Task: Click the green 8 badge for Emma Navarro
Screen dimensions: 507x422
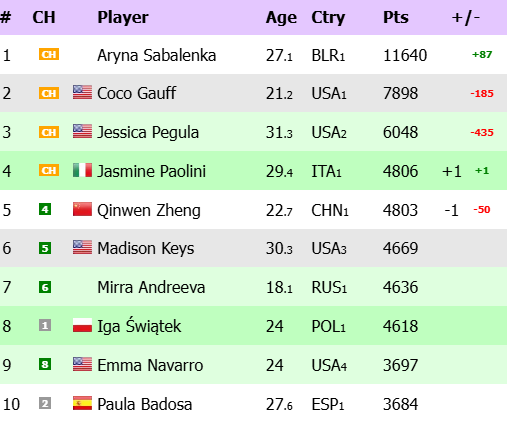Action: click(45, 364)
